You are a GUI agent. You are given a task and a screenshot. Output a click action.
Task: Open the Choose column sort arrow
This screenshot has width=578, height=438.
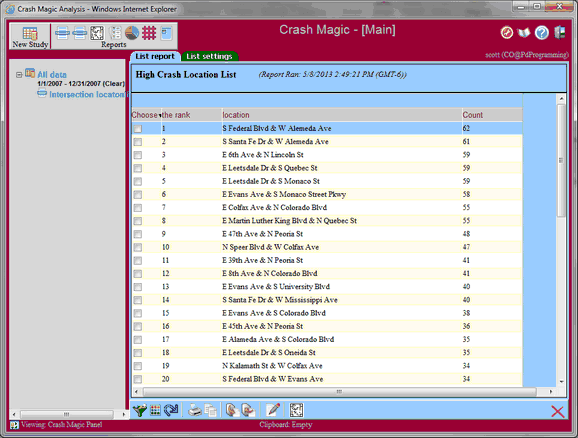160,115
